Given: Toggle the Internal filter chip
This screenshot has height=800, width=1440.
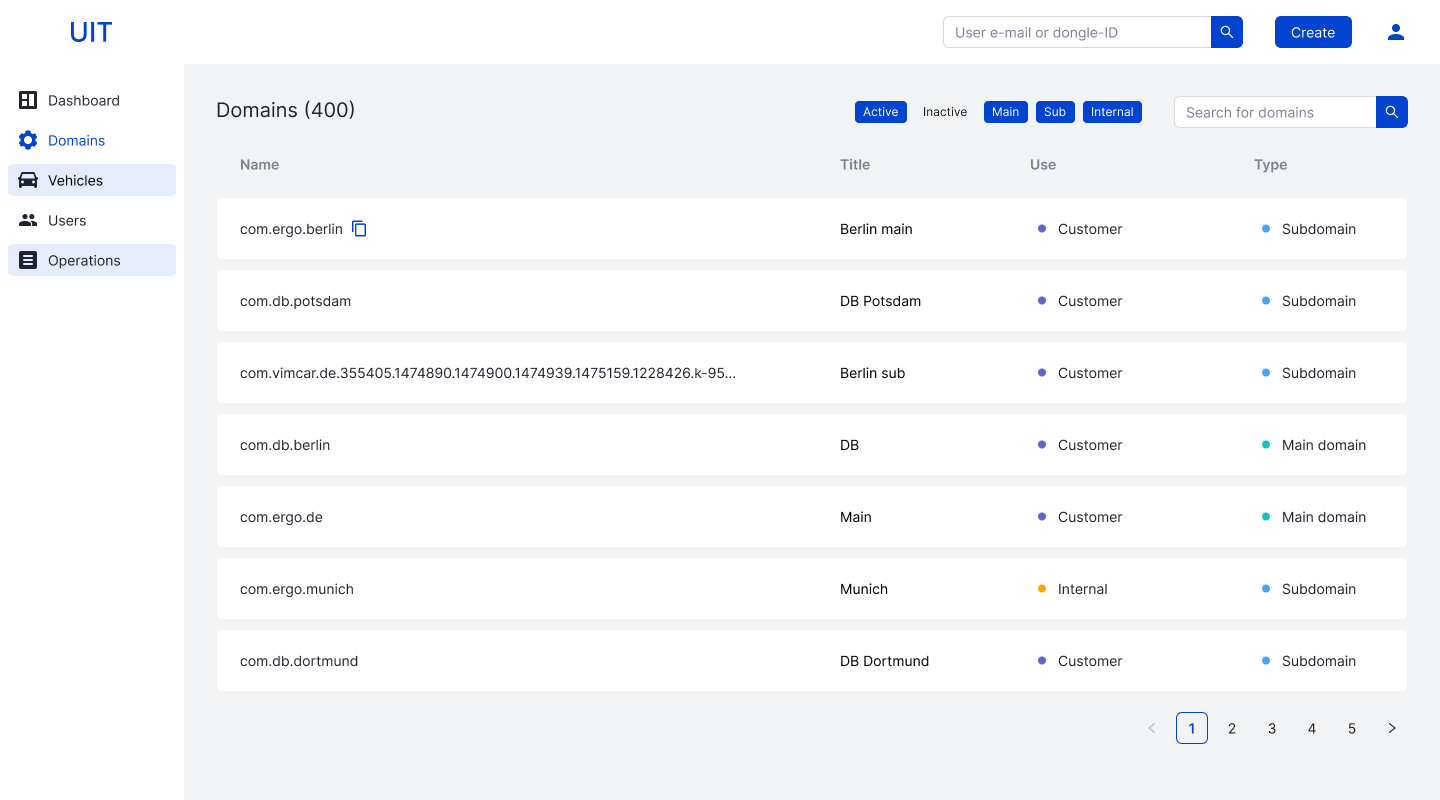Looking at the screenshot, I should (x=1112, y=112).
